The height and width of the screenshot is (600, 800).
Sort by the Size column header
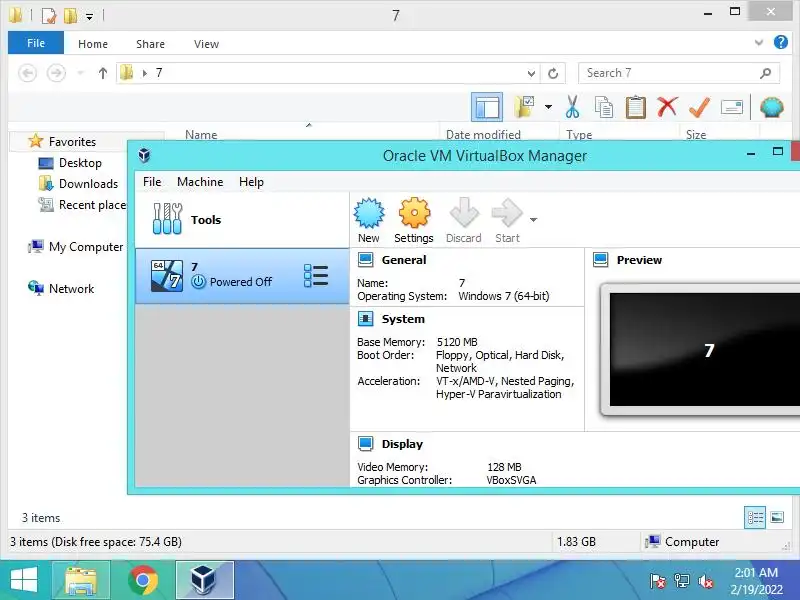point(696,135)
